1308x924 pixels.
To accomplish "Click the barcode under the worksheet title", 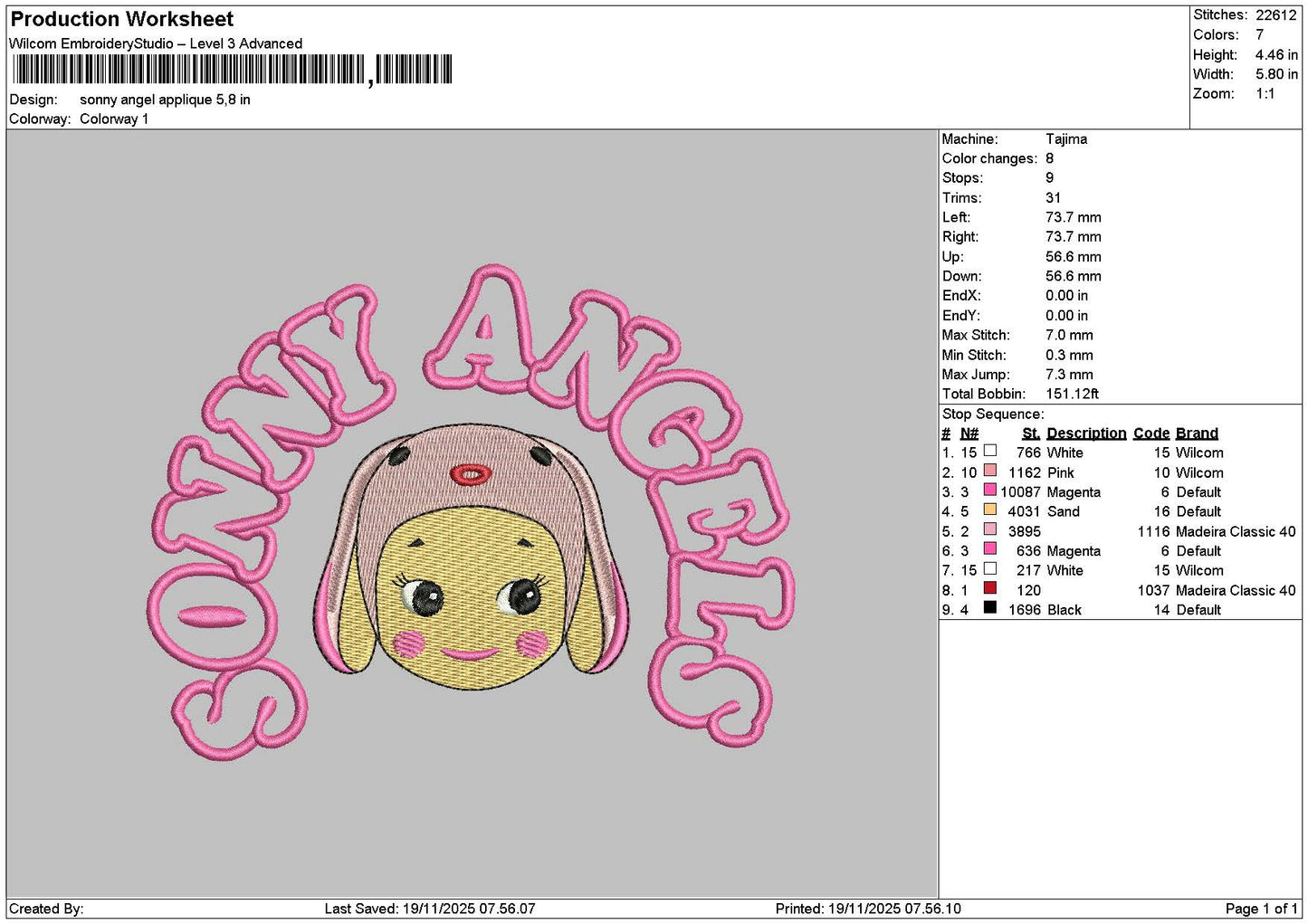I will 231,70.
